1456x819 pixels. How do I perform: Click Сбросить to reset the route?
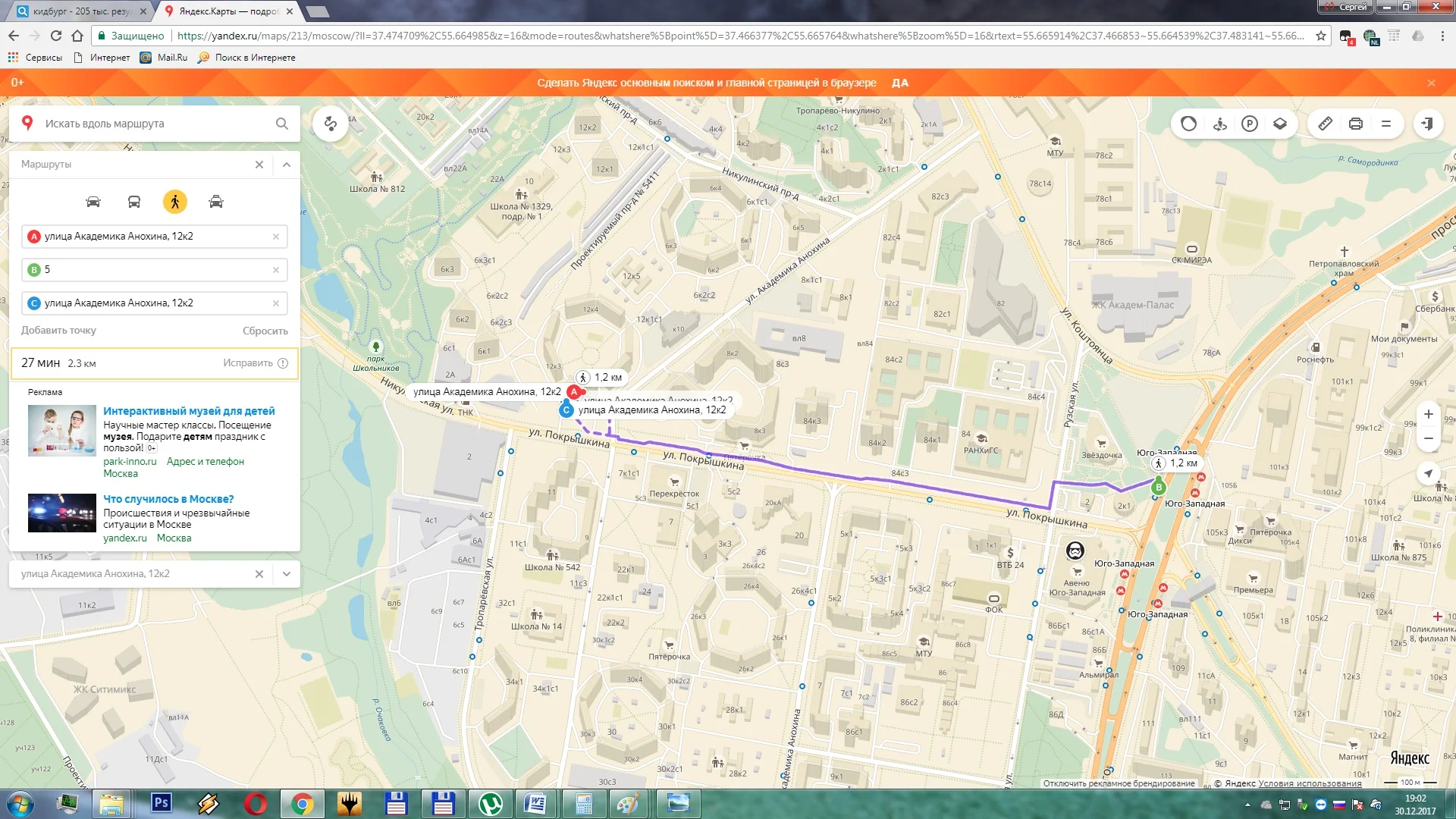265,331
